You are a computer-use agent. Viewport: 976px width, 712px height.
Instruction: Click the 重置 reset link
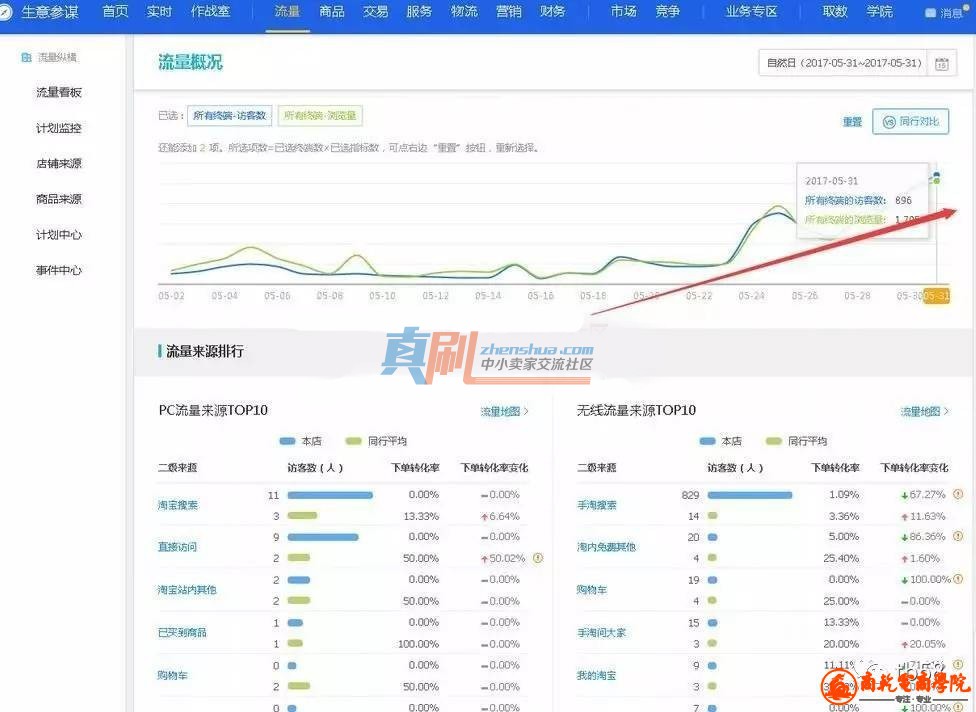[x=852, y=122]
